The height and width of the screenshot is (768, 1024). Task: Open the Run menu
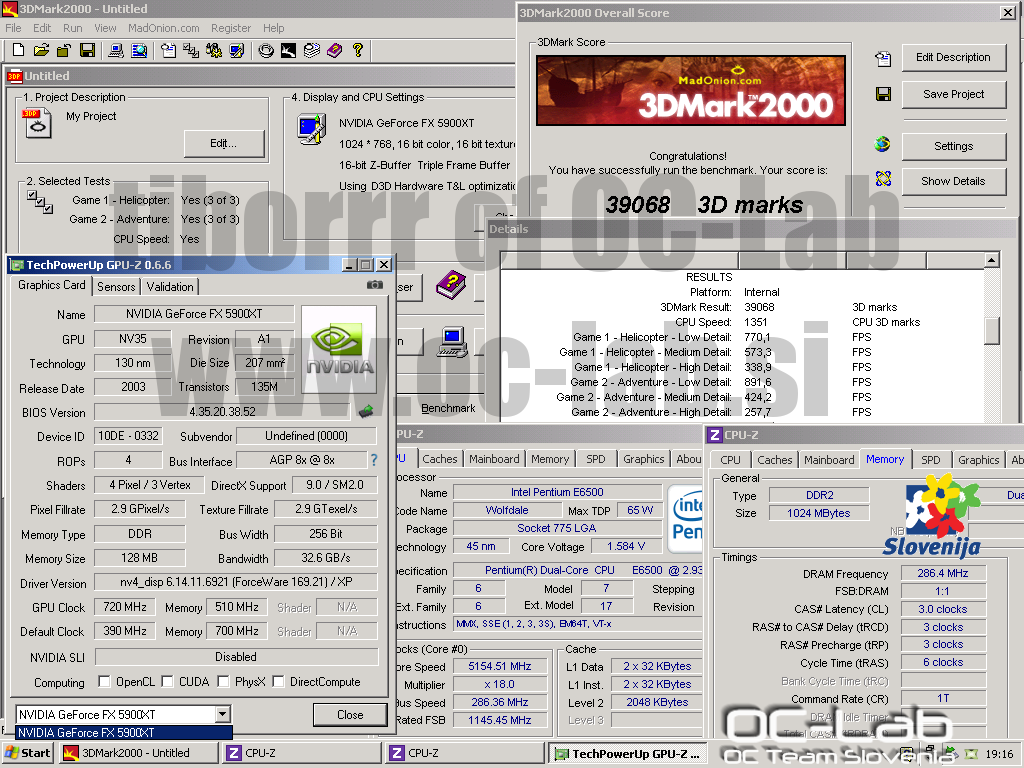(72, 28)
